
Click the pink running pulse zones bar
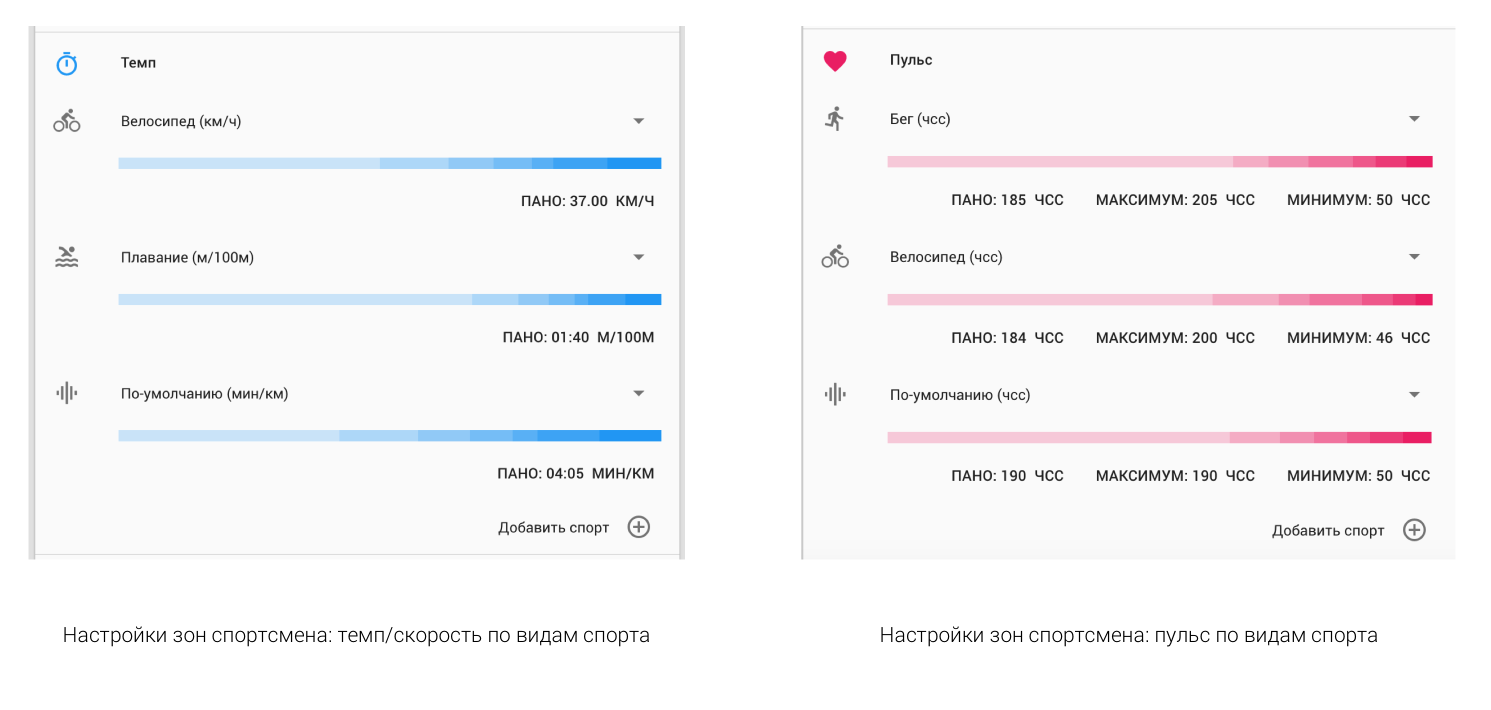click(x=1159, y=162)
